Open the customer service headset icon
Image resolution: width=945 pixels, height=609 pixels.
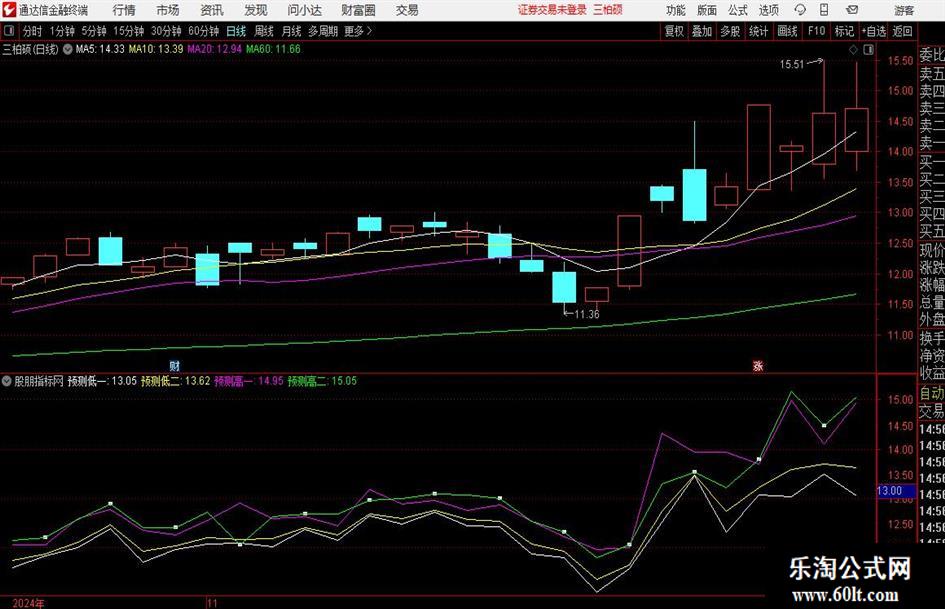pos(800,10)
